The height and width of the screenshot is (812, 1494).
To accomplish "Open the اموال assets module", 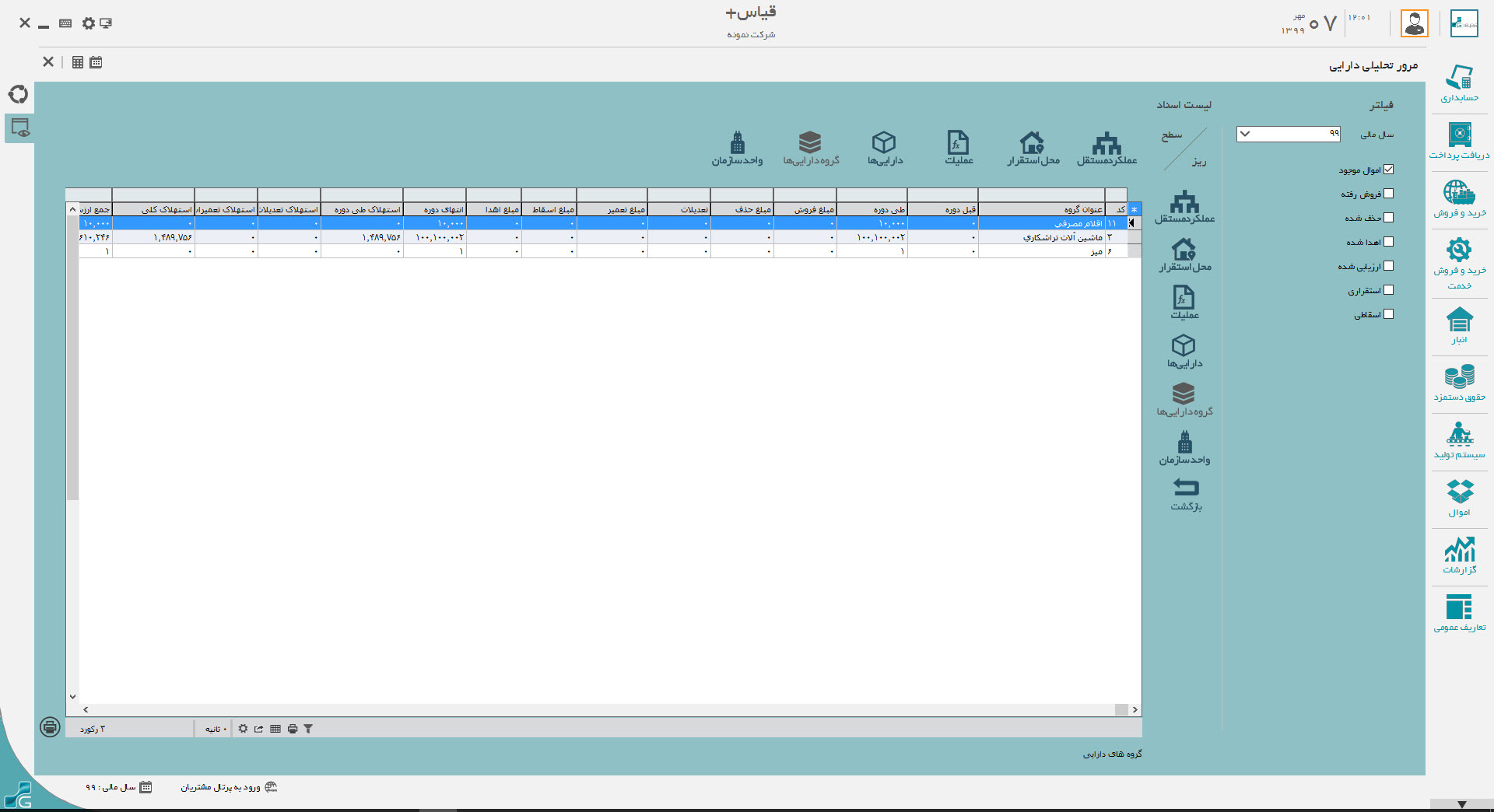I will coord(1459,498).
